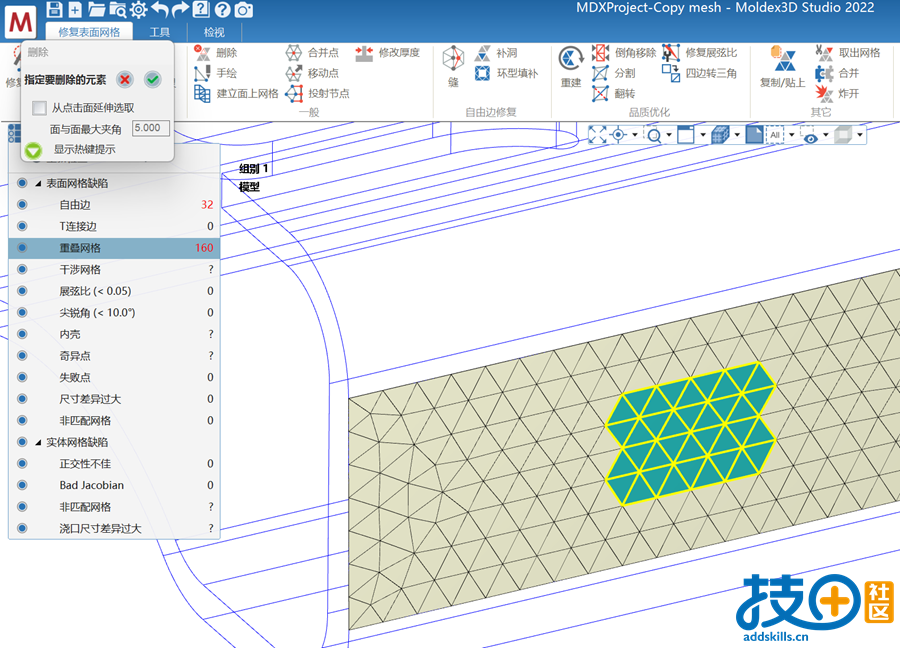Toggle the blue dot beside 干涉网格
Image resolution: width=900 pixels, height=648 pixels.
[22, 269]
